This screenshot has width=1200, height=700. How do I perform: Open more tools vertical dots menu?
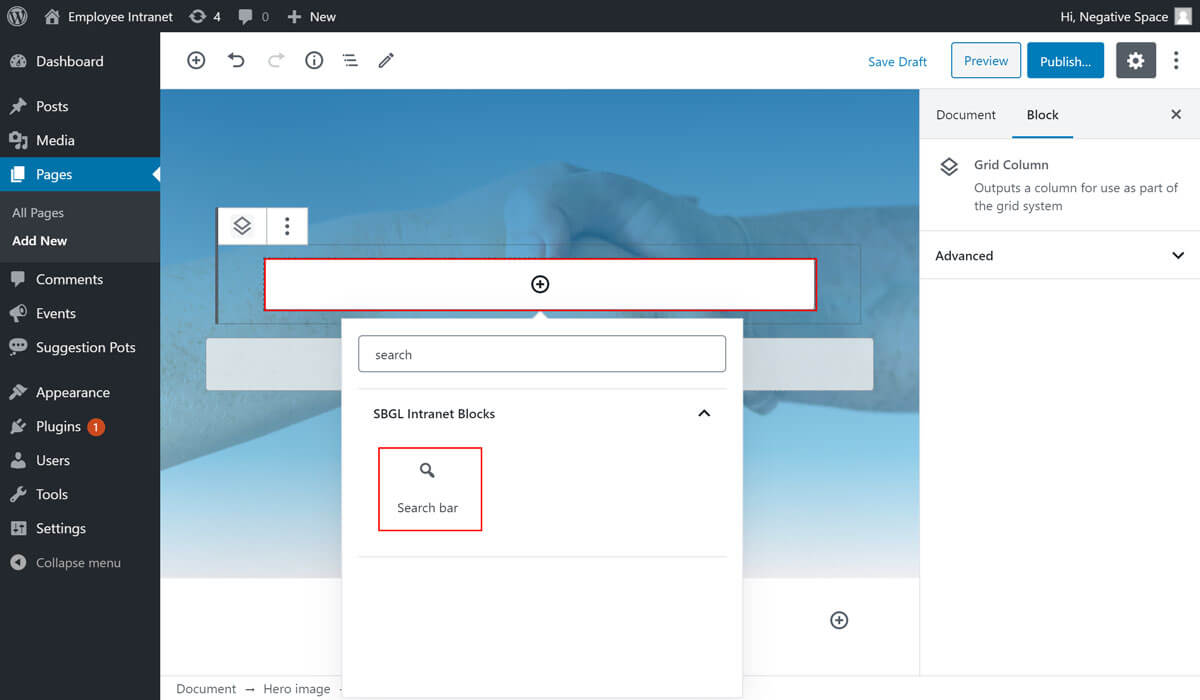point(1176,61)
